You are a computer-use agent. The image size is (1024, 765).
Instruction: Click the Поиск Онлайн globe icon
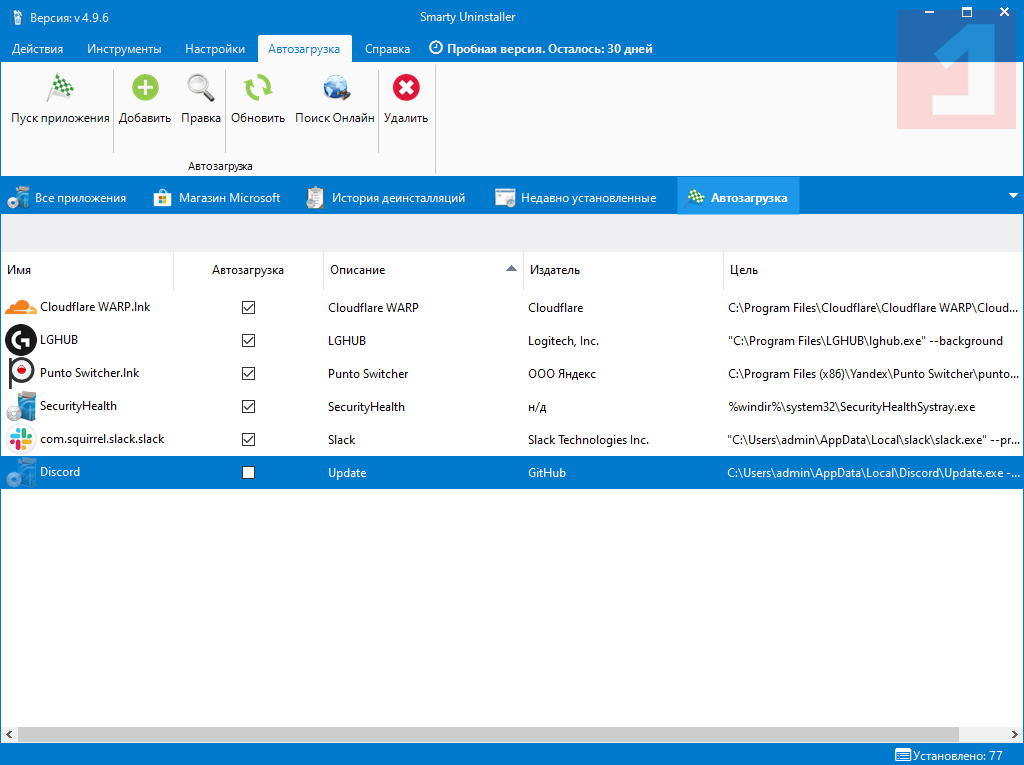point(335,89)
